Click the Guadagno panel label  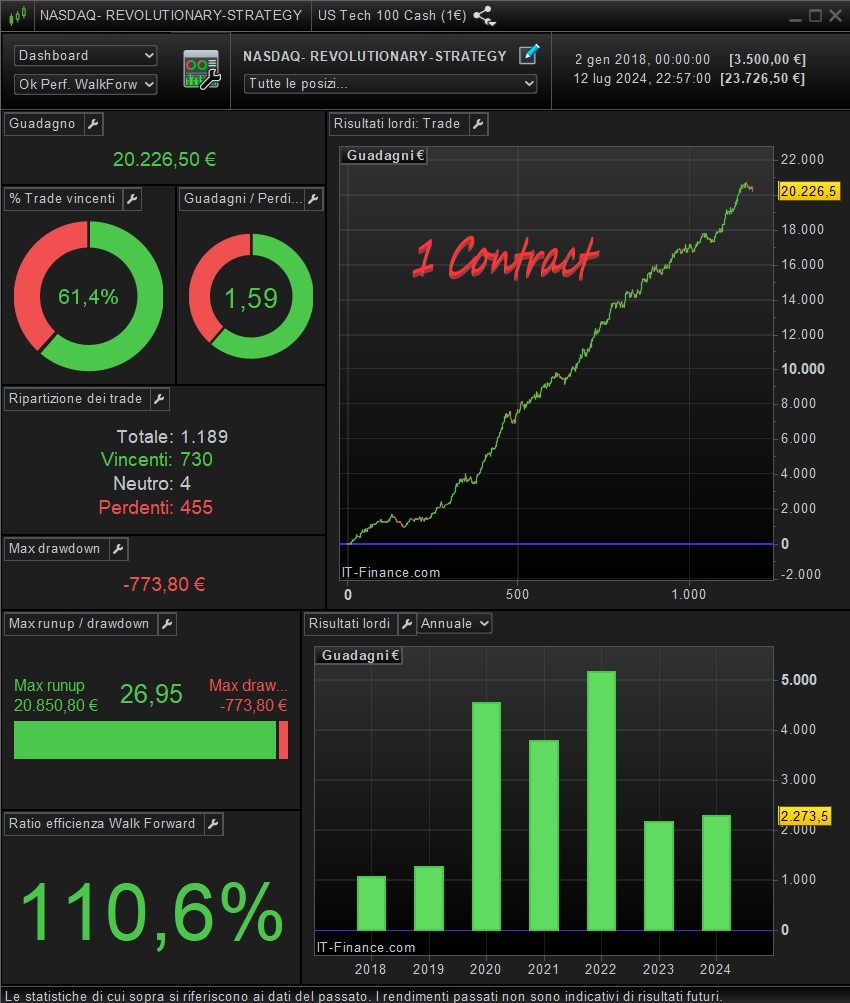[x=42, y=124]
